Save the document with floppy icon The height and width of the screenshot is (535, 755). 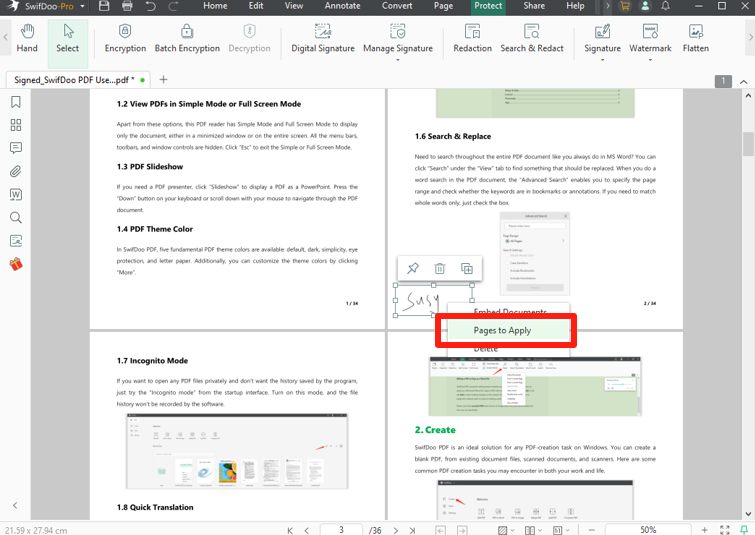click(104, 6)
